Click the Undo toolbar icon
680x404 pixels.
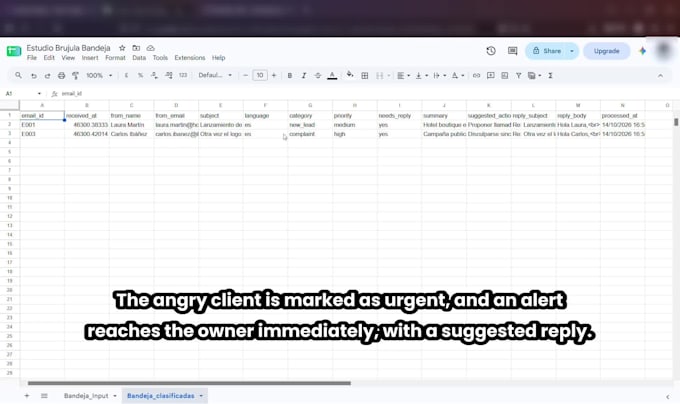point(33,75)
